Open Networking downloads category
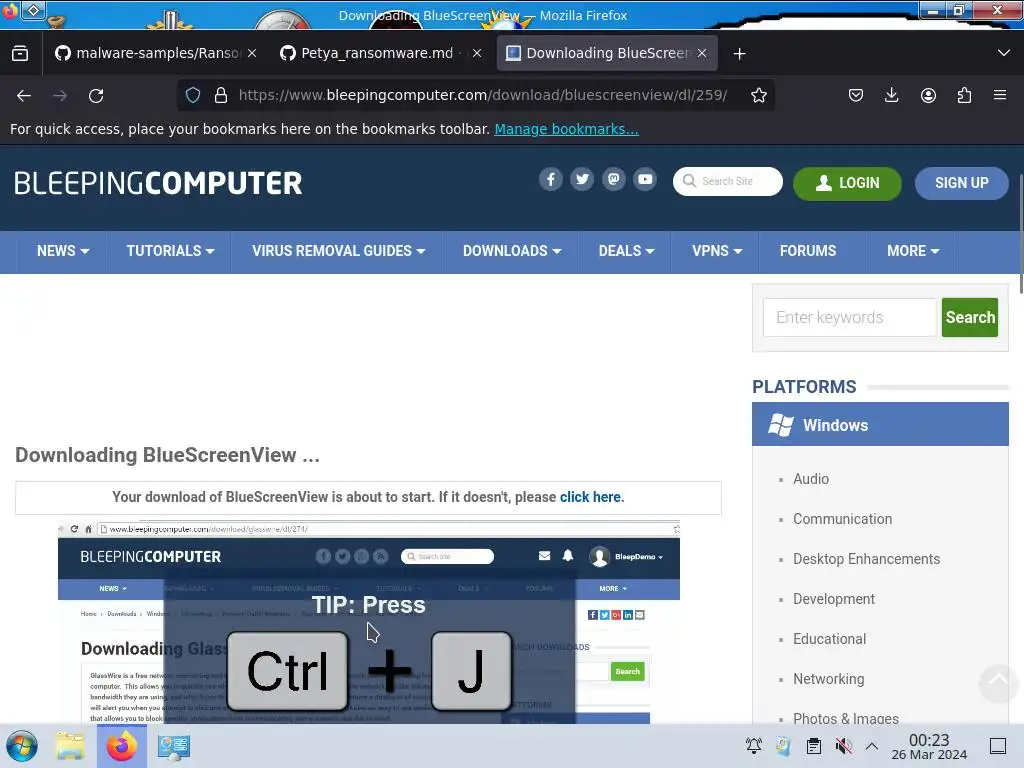1024x768 pixels. coord(828,679)
